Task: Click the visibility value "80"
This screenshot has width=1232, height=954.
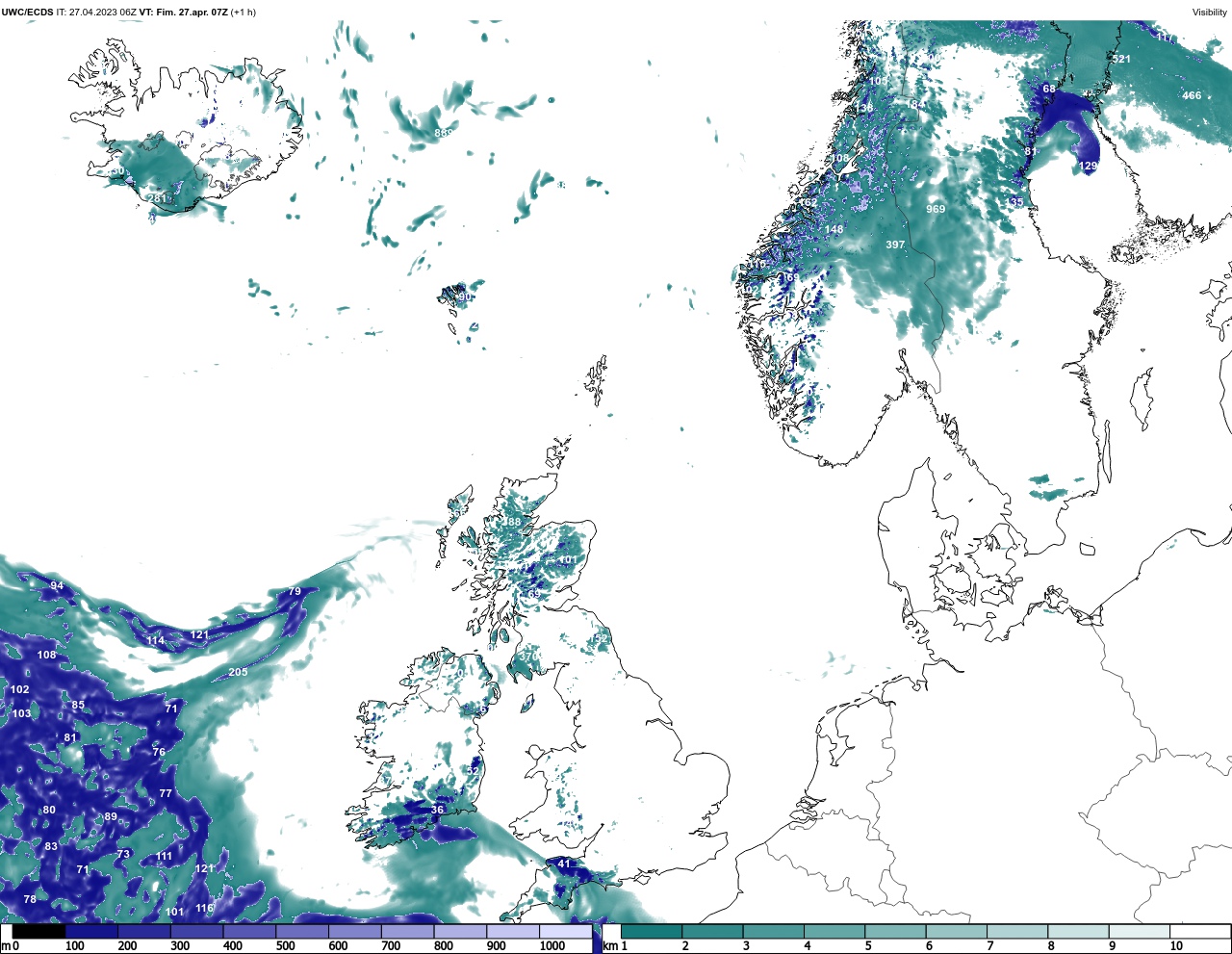Action: (x=49, y=811)
